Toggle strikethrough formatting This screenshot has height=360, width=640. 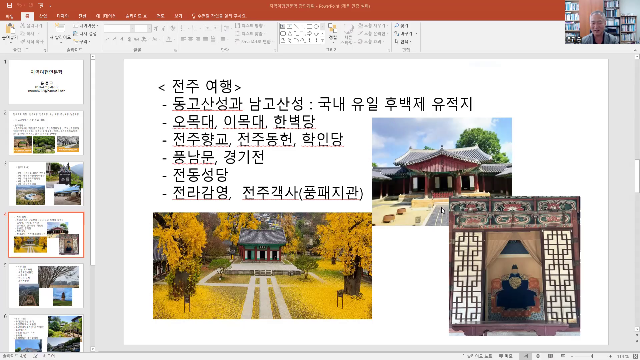tap(137, 39)
